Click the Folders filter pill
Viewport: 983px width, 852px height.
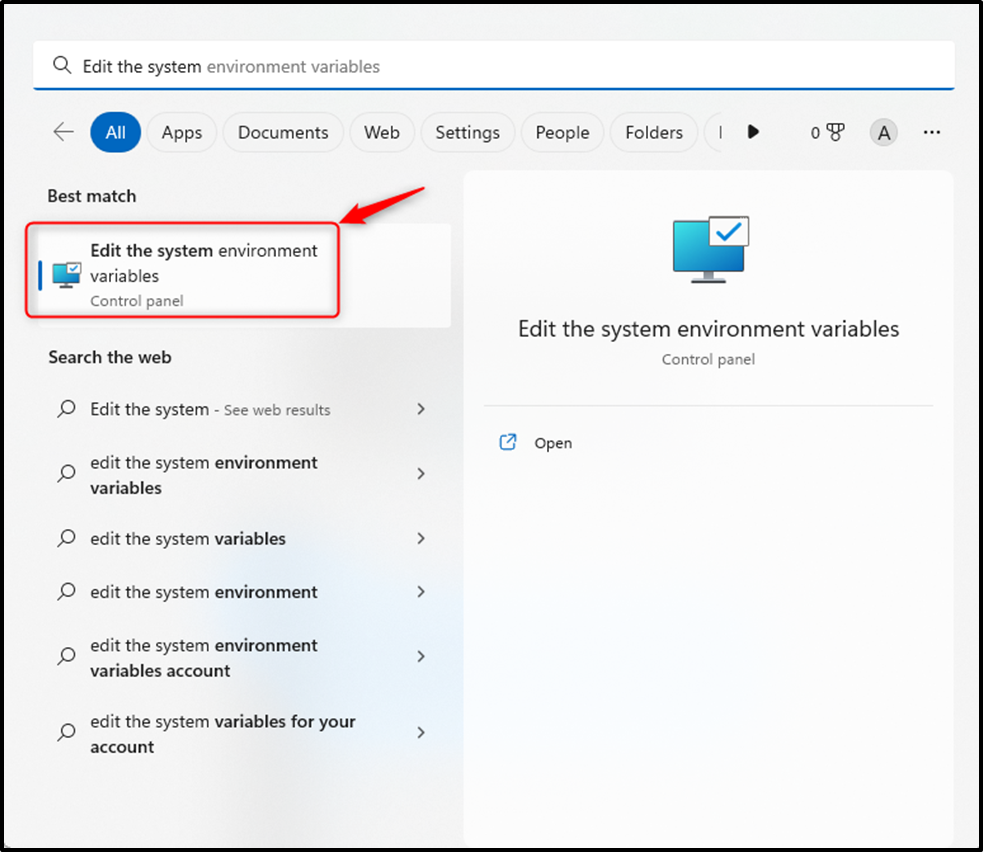(653, 131)
